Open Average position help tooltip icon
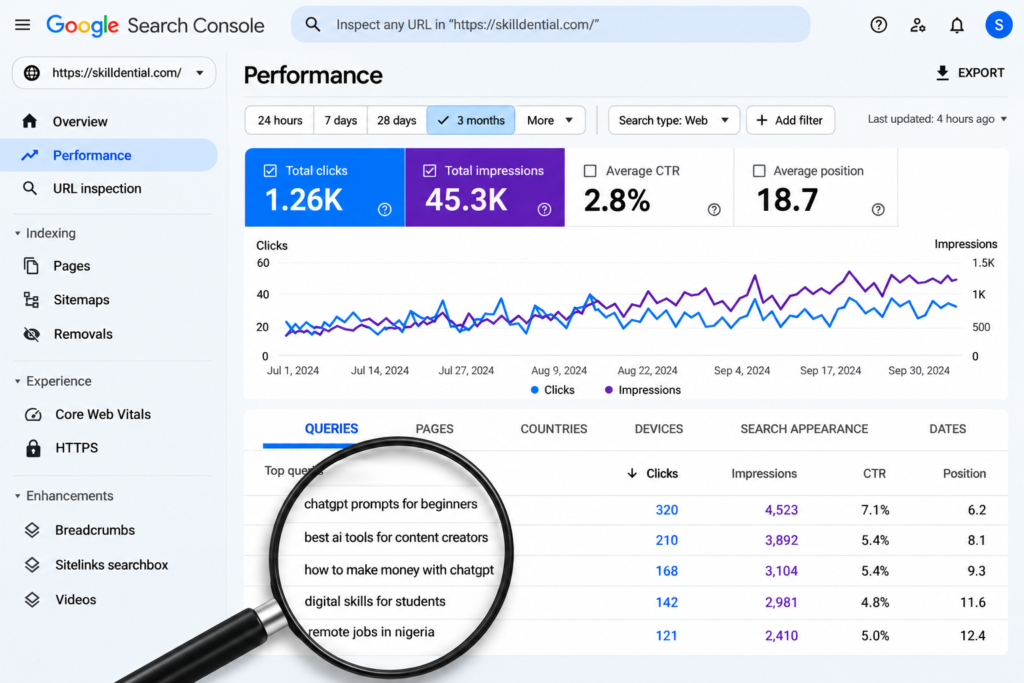The height and width of the screenshot is (683, 1024). pos(878,209)
